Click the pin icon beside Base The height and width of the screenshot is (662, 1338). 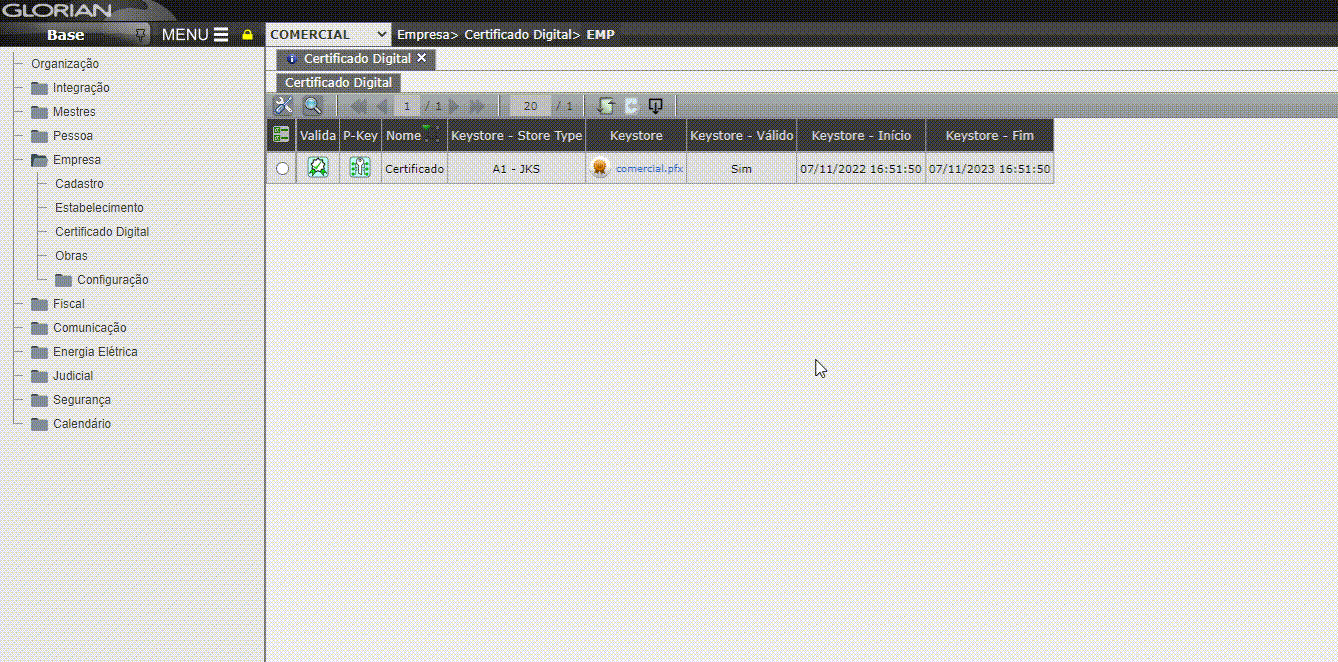tap(141, 35)
